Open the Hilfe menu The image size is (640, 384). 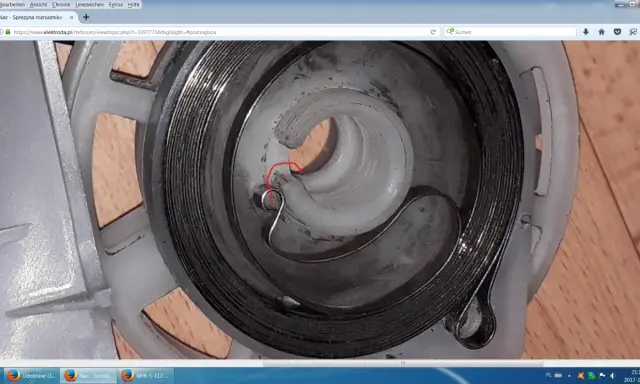[133, 4]
